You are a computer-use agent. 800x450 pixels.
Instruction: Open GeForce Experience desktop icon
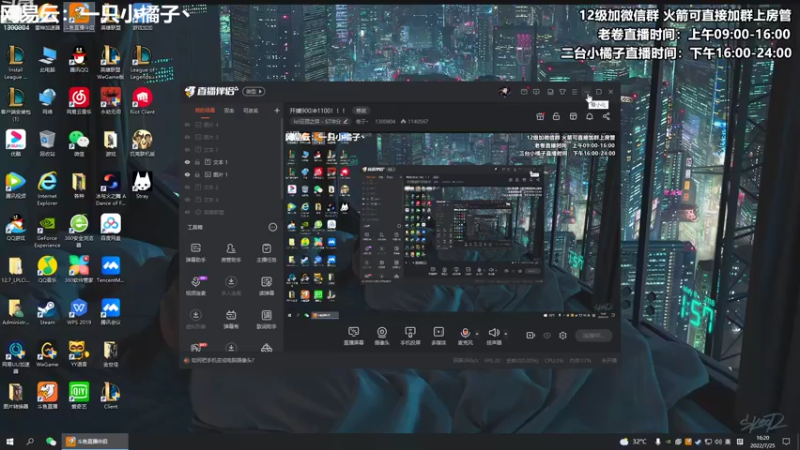click(47, 231)
